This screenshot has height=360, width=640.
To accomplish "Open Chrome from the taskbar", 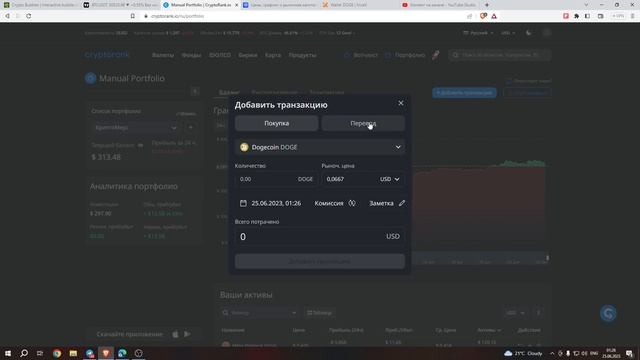I will pyautogui.click(x=57, y=353).
